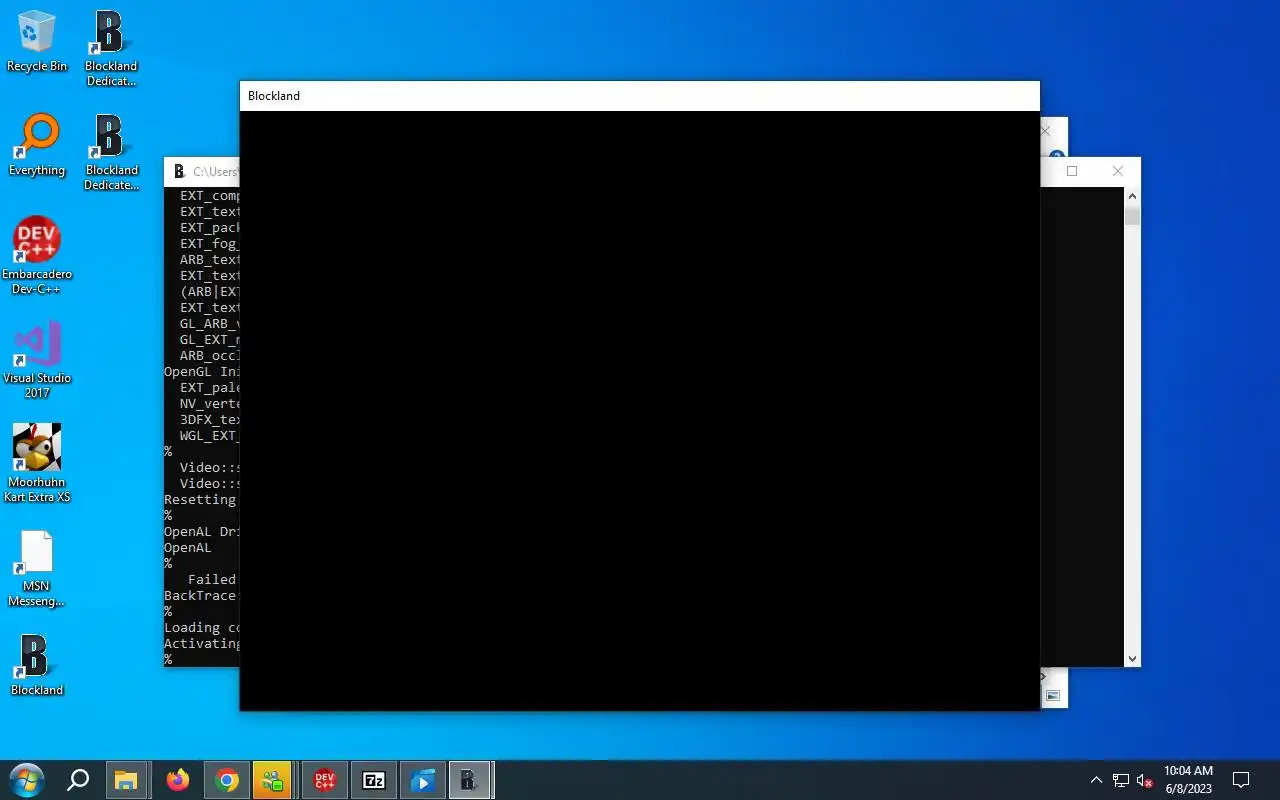Click the "Activating" line in console output

[x=202, y=643]
